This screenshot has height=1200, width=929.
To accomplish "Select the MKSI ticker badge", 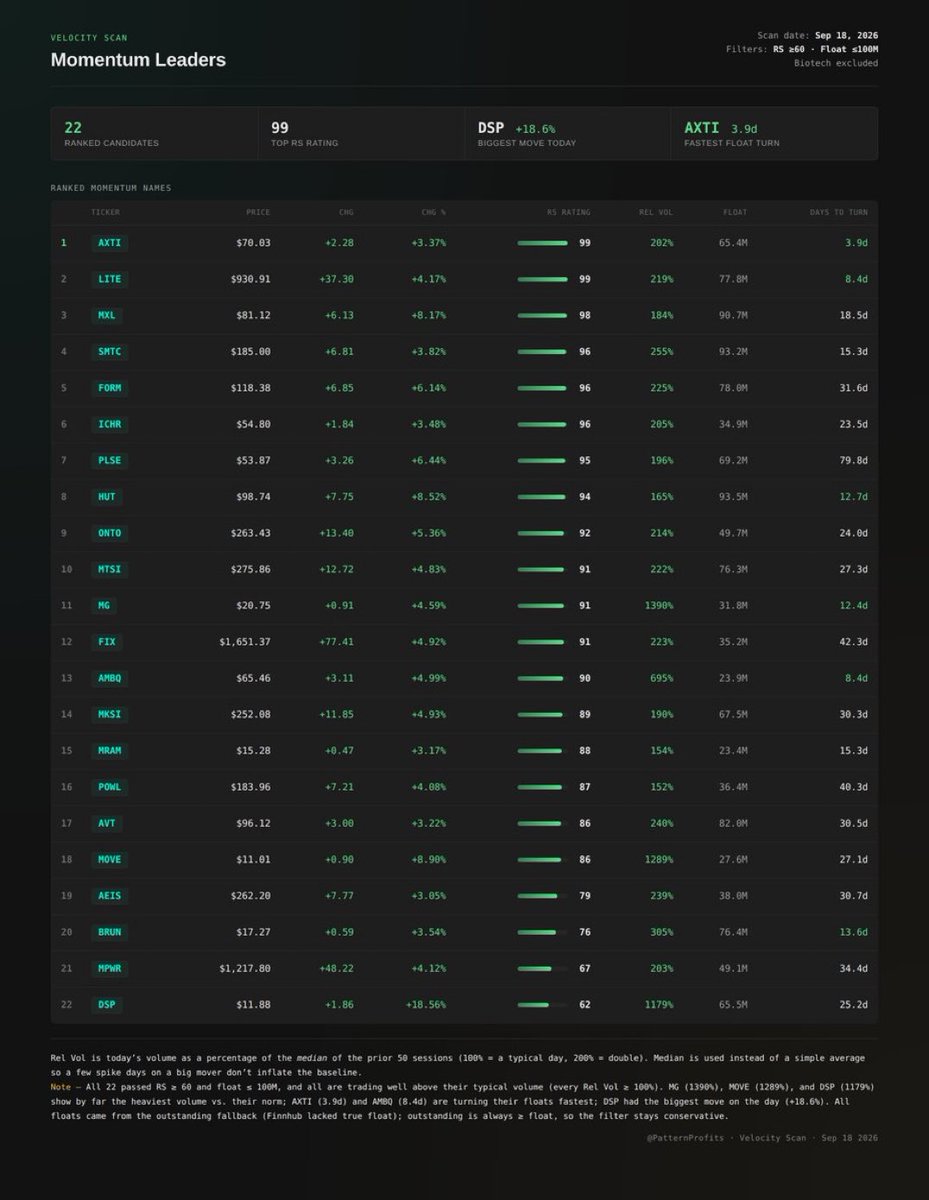I will (x=109, y=714).
